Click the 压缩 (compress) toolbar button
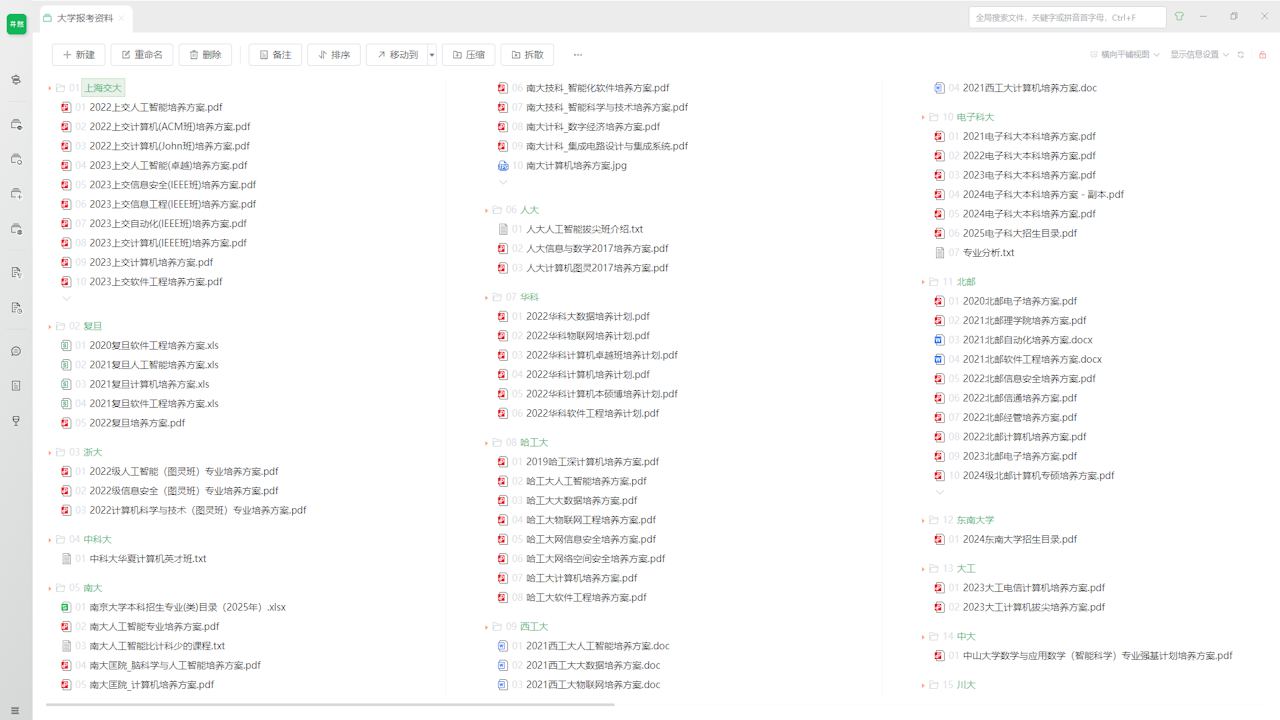Image resolution: width=1280 pixels, height=720 pixels. pos(468,55)
